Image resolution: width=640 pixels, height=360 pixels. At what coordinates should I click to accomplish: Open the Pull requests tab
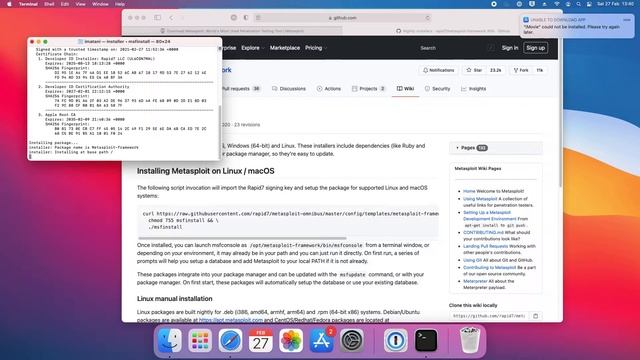[x=241, y=89]
